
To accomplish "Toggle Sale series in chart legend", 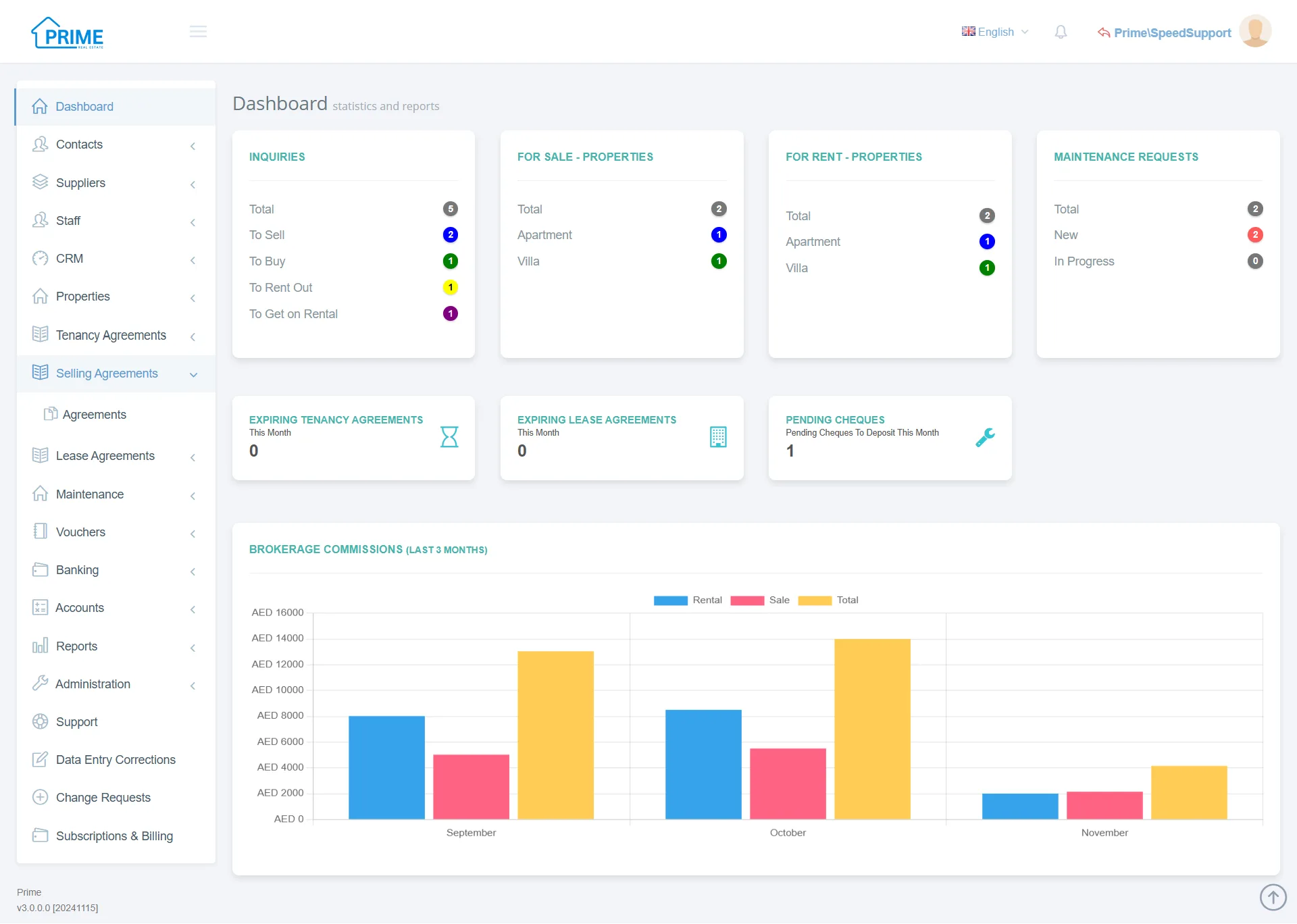I will point(760,600).
